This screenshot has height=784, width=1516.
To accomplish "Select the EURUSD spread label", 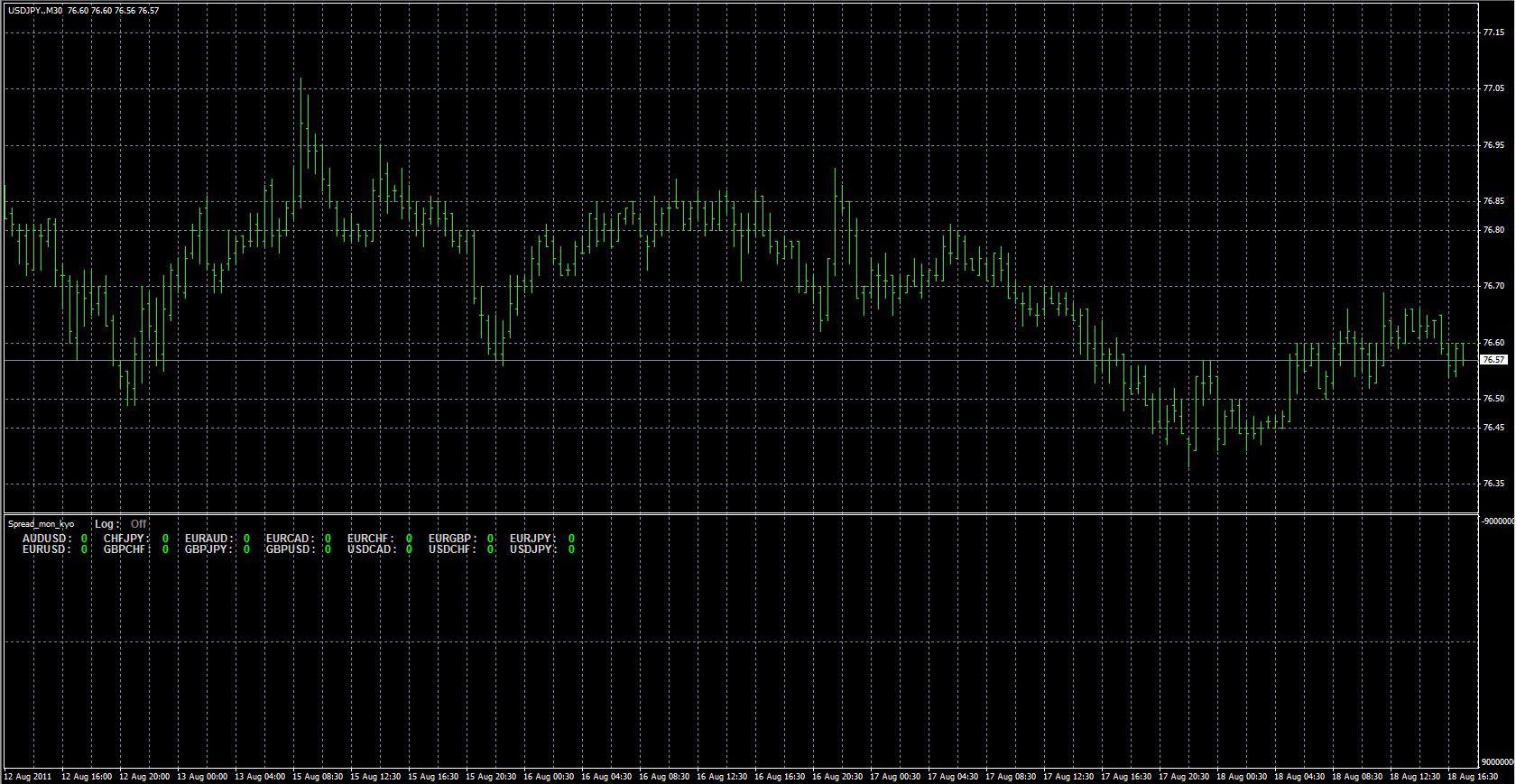I will 46,549.
